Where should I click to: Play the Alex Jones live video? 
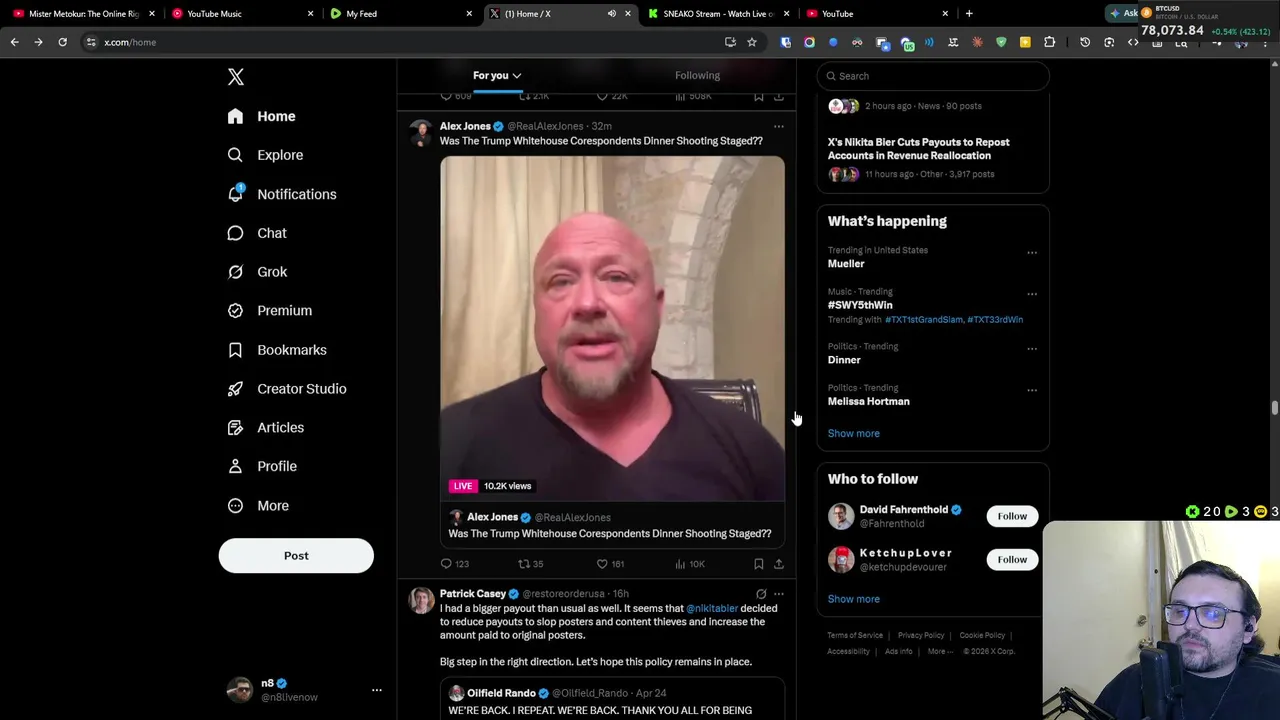click(612, 328)
